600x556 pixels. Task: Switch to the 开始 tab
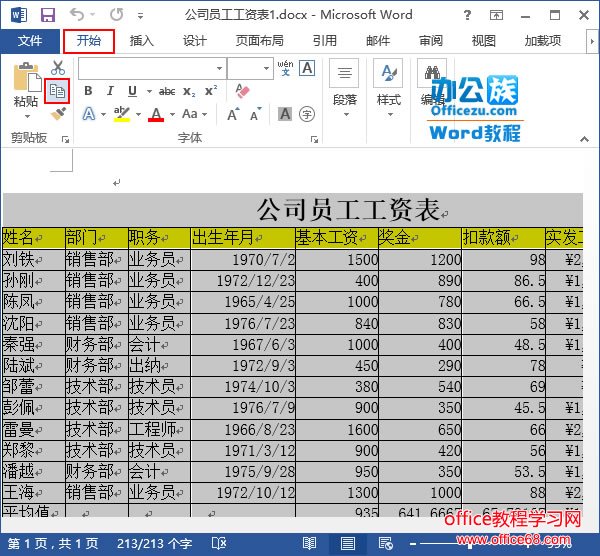89,41
